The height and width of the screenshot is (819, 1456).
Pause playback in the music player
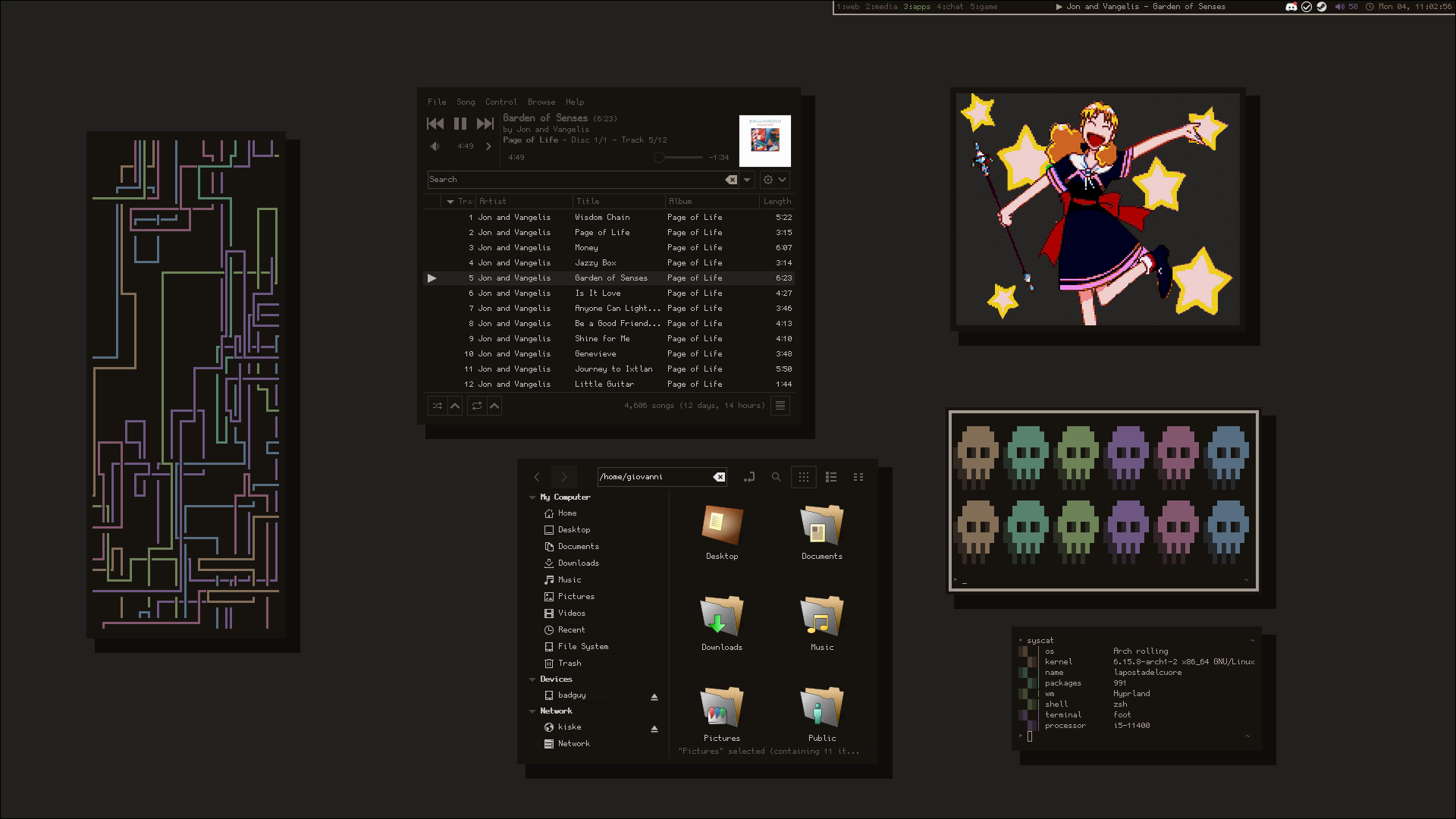coord(460,124)
